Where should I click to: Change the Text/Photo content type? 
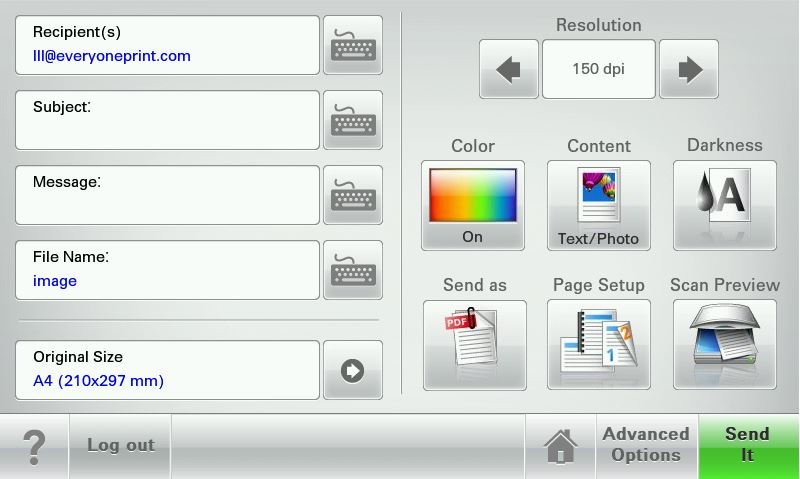(x=599, y=205)
